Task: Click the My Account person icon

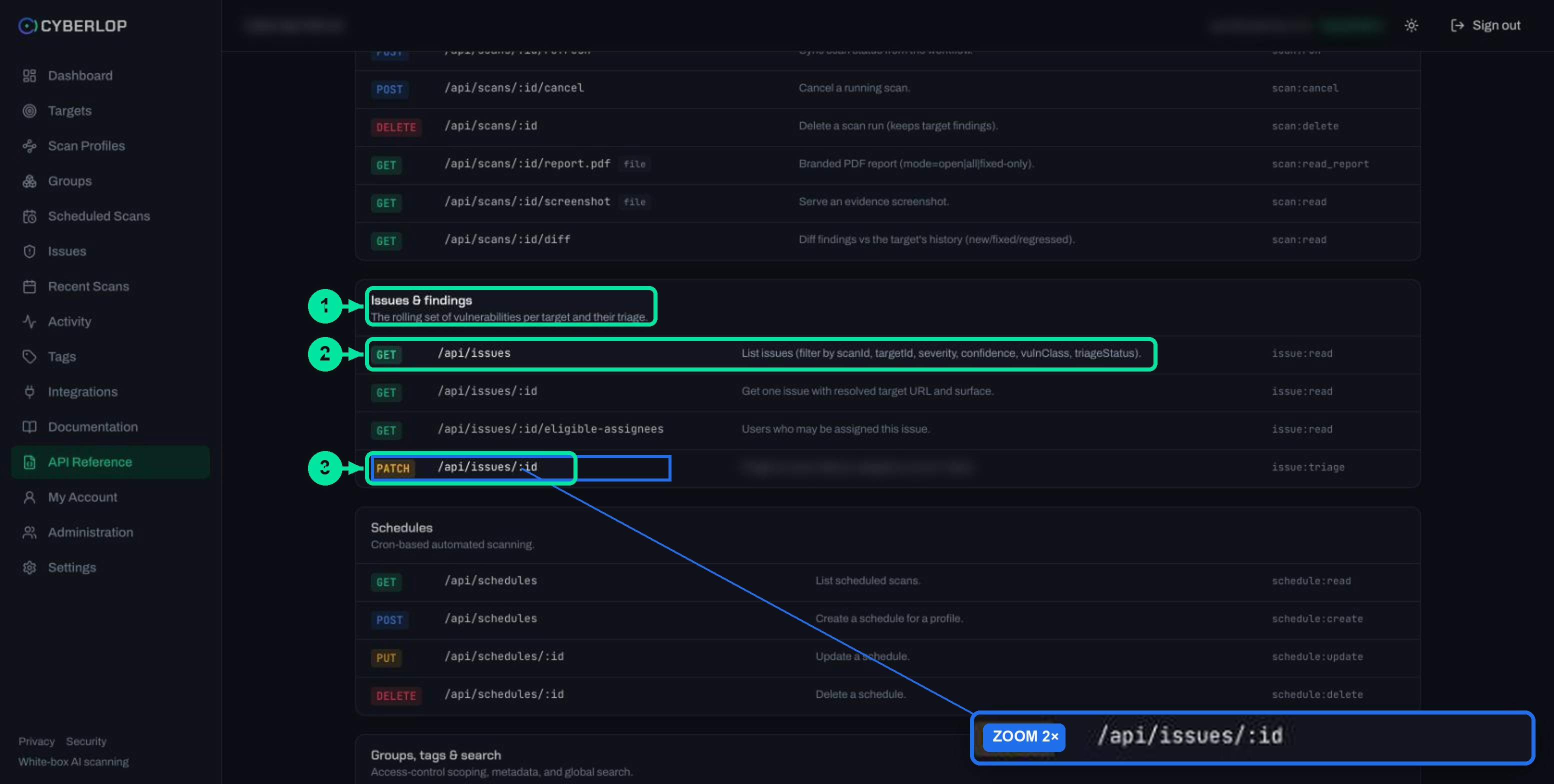Action: click(x=29, y=497)
